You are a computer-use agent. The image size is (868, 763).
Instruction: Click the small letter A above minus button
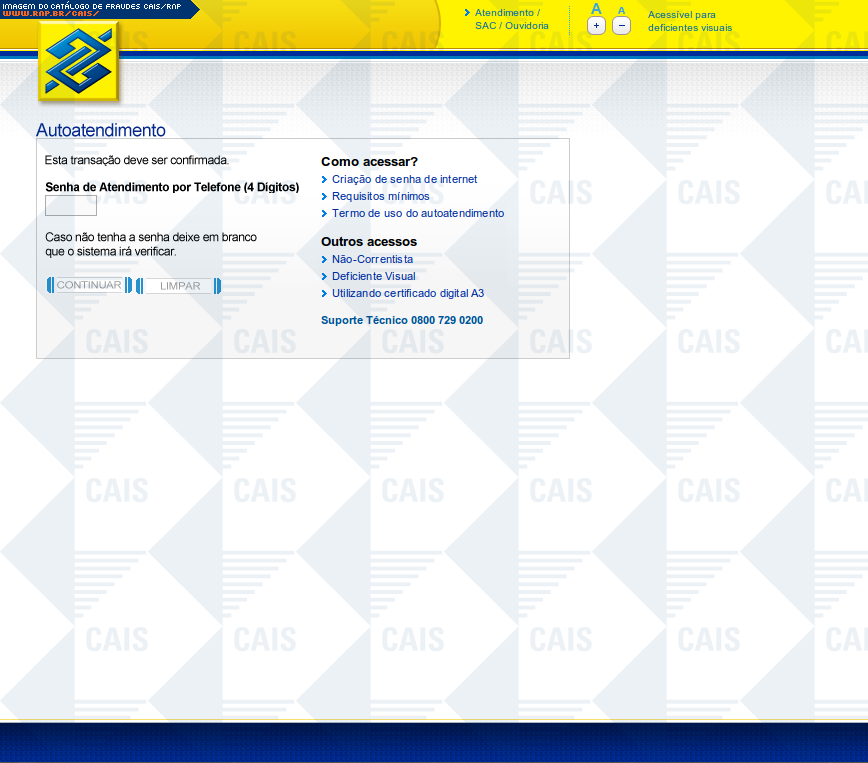[x=621, y=10]
